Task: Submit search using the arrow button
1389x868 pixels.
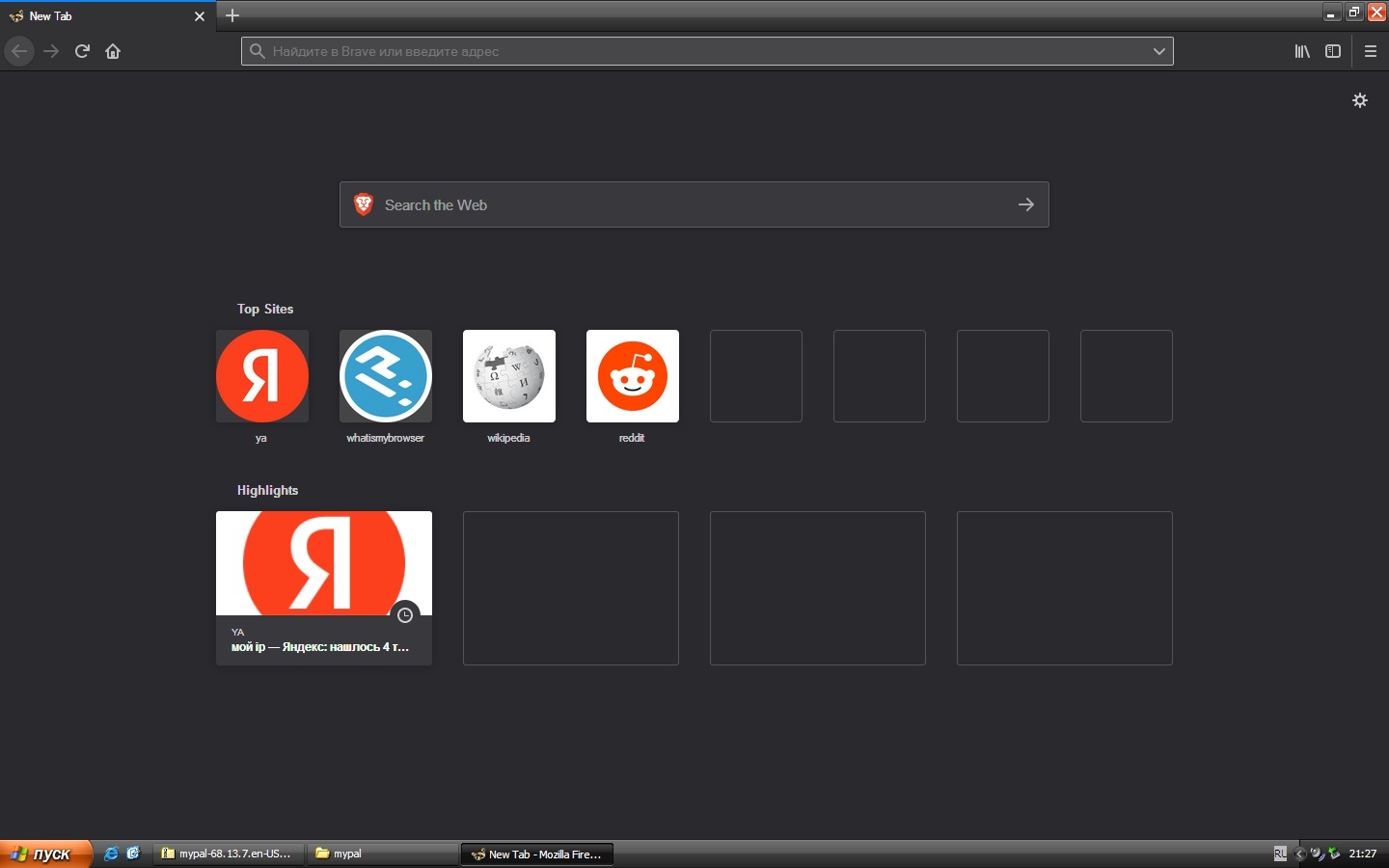Action: [x=1026, y=204]
